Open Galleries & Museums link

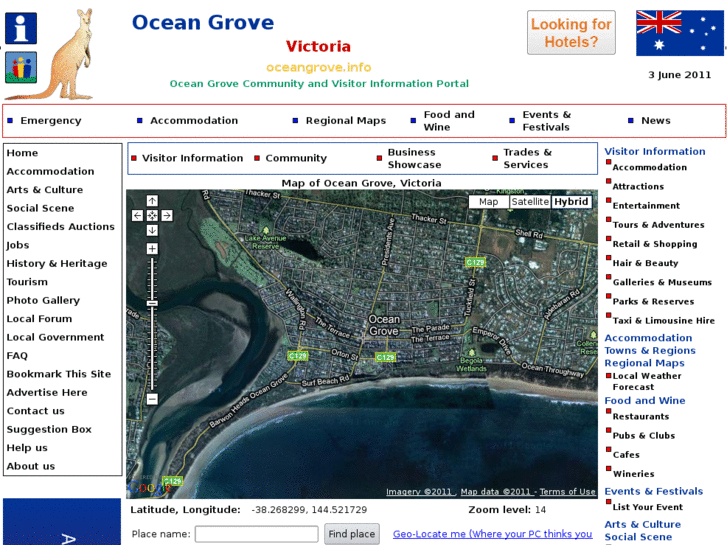[662, 282]
